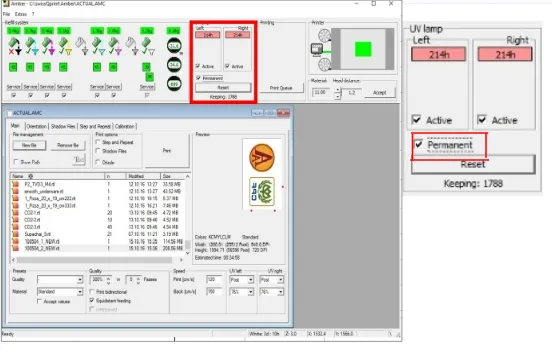Switch to the Calibration tab
This screenshot has height=361, width=552.
(x=125, y=126)
